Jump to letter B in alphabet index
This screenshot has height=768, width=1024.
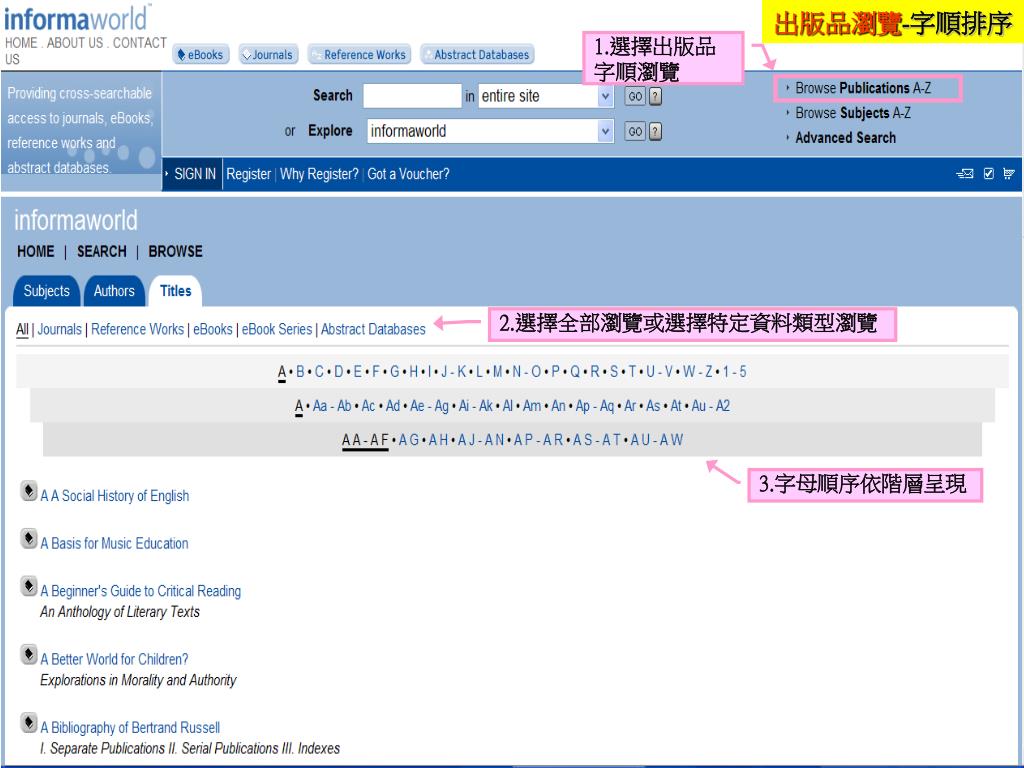point(300,372)
